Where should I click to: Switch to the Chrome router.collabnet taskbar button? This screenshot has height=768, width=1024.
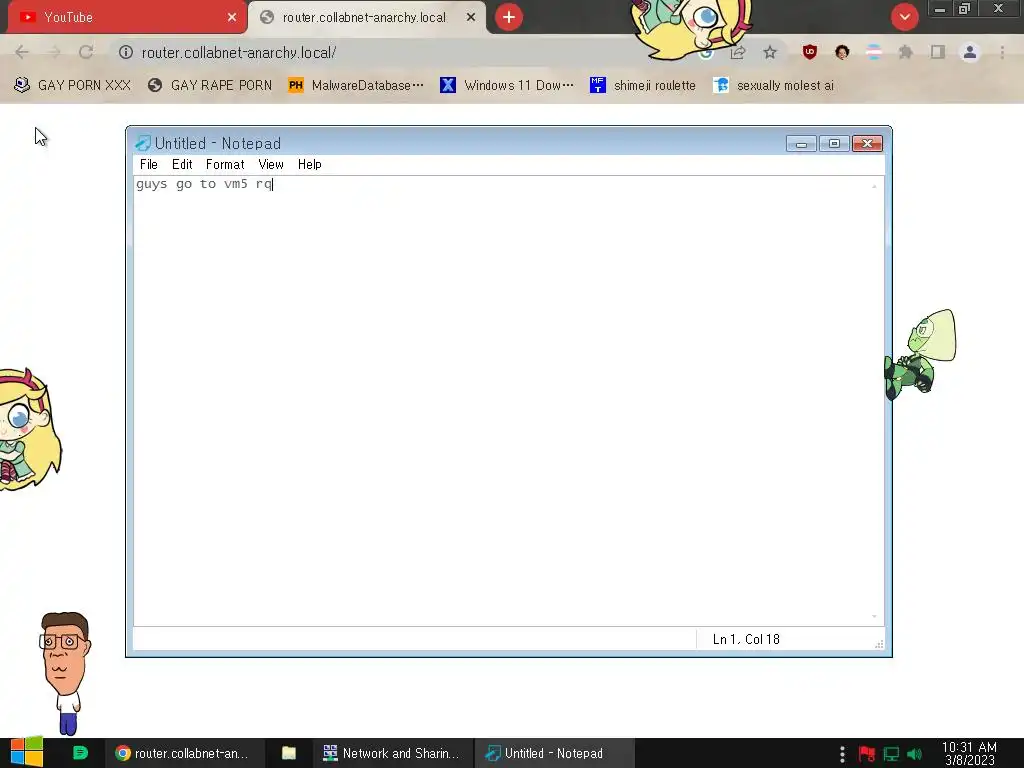(184, 753)
